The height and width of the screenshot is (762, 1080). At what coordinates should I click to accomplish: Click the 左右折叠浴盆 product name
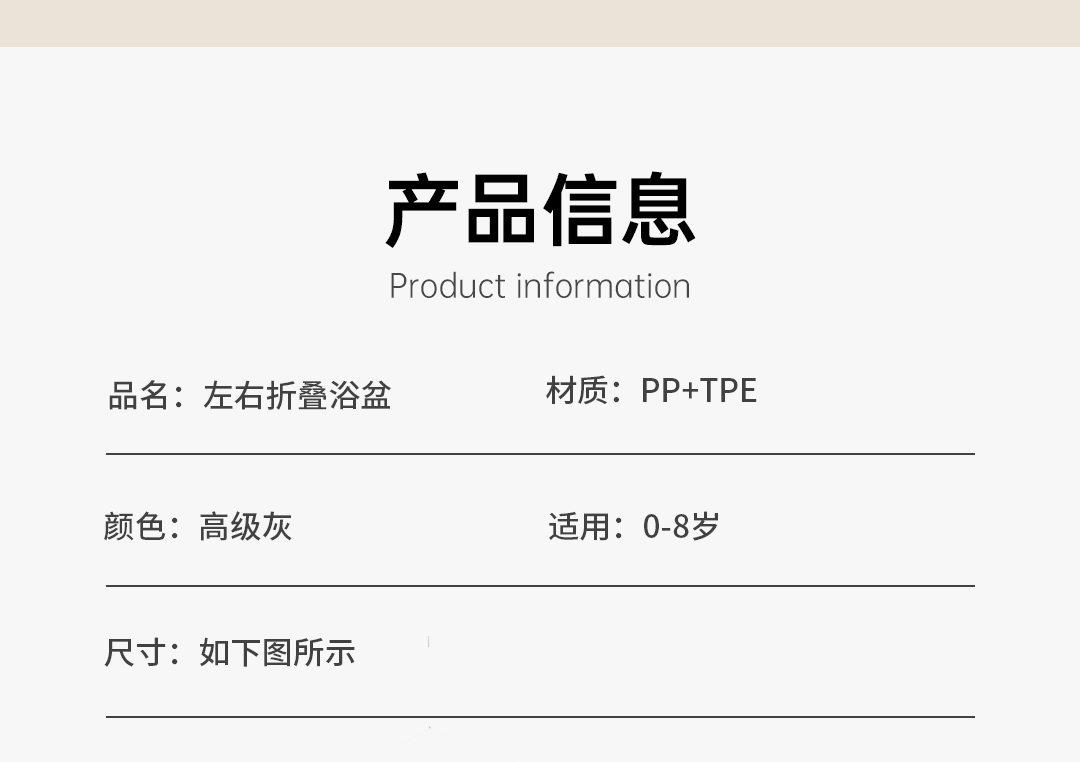pyautogui.click(x=297, y=395)
